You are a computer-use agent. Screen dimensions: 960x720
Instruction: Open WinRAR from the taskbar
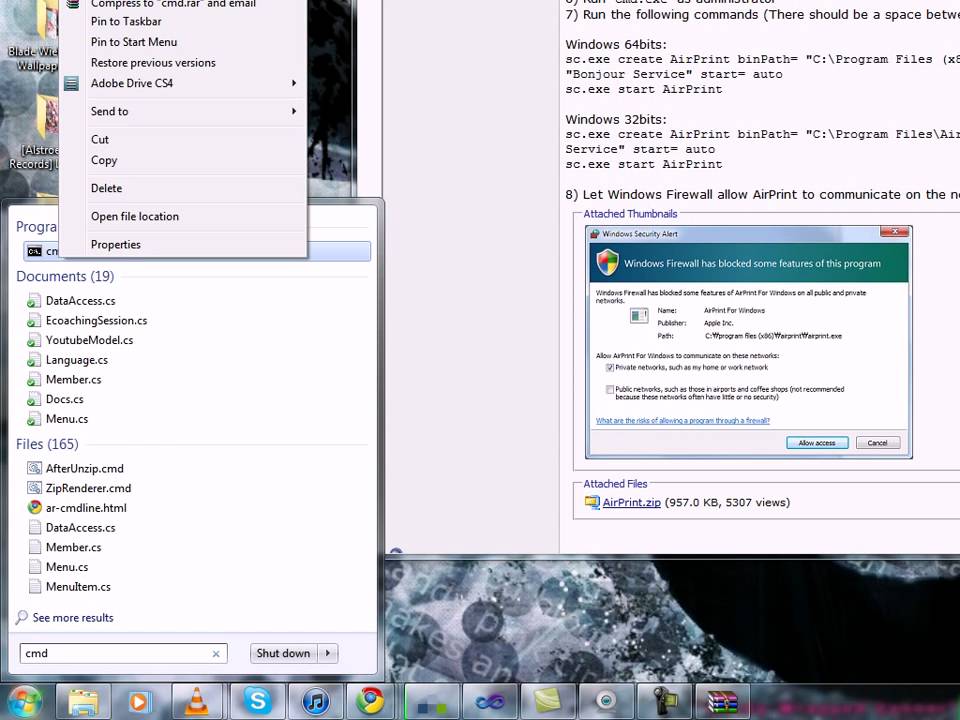tap(722, 701)
